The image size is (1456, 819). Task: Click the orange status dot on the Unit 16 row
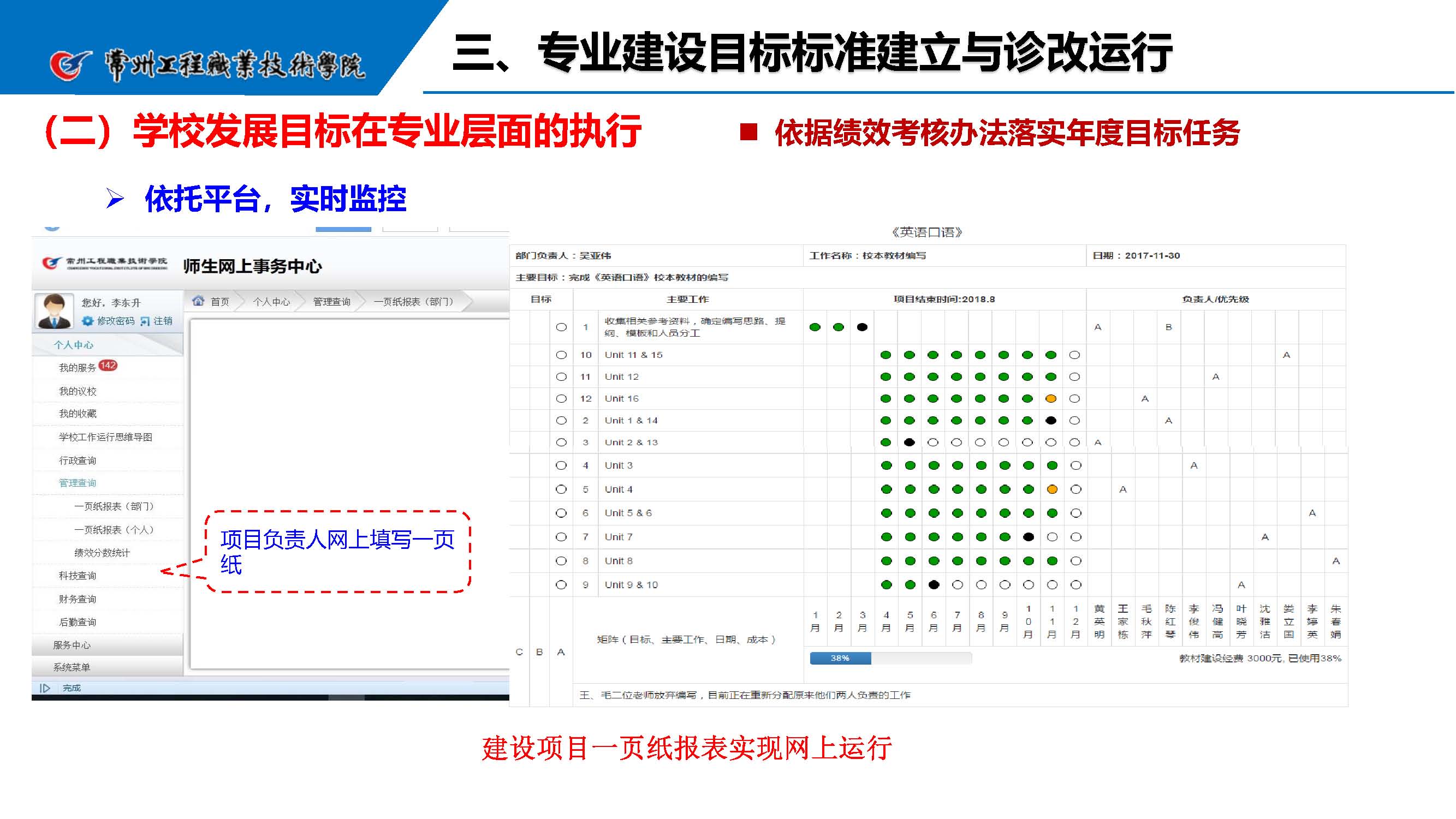[x=1051, y=399]
